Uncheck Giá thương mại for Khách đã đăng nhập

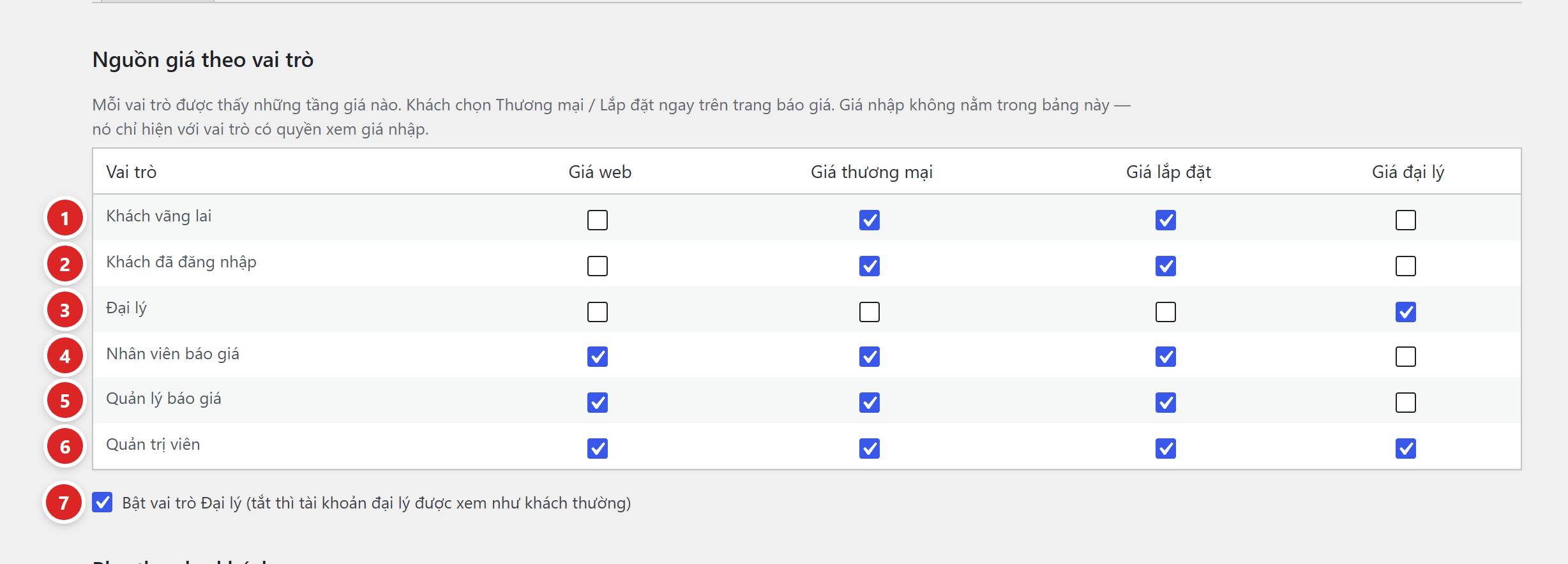coord(870,266)
